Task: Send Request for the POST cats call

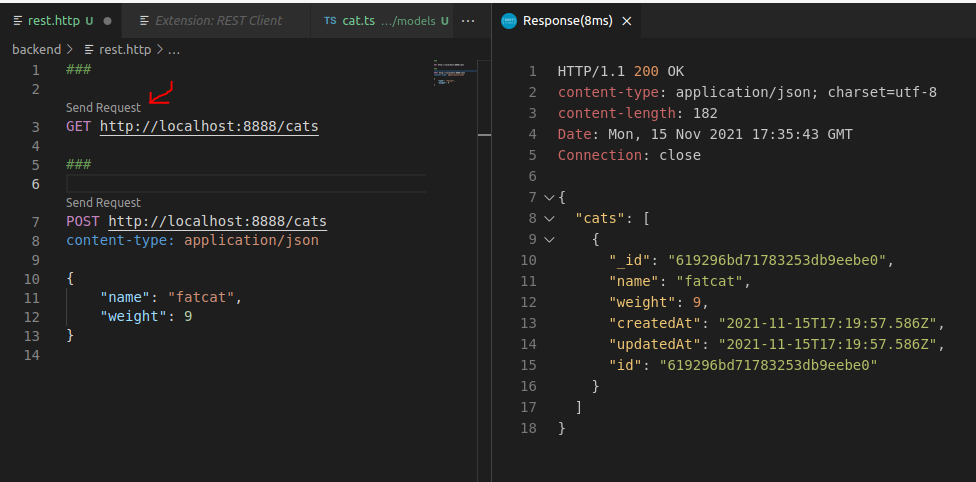Action: pos(103,202)
